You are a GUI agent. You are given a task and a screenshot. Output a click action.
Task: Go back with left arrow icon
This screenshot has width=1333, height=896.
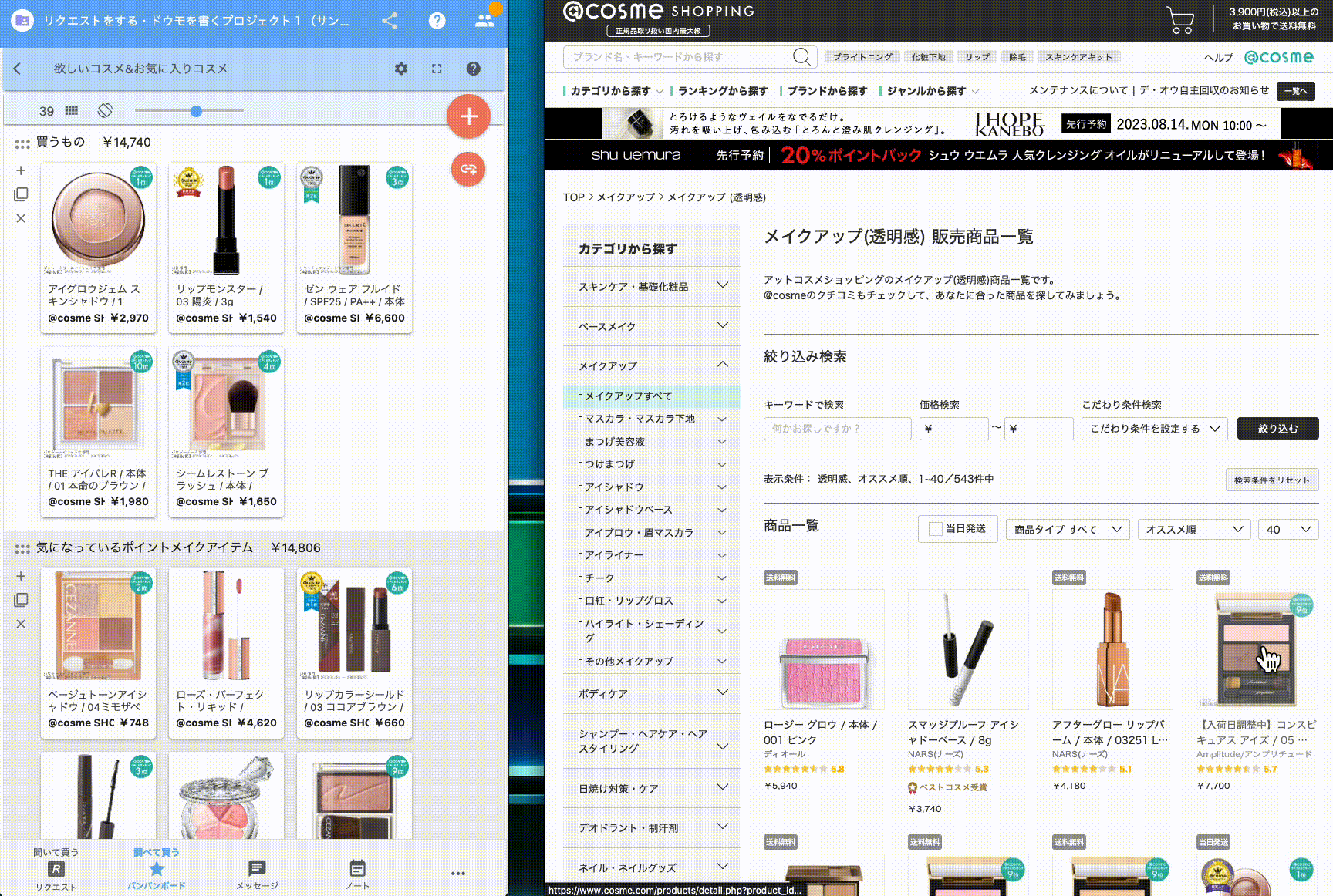point(18,69)
